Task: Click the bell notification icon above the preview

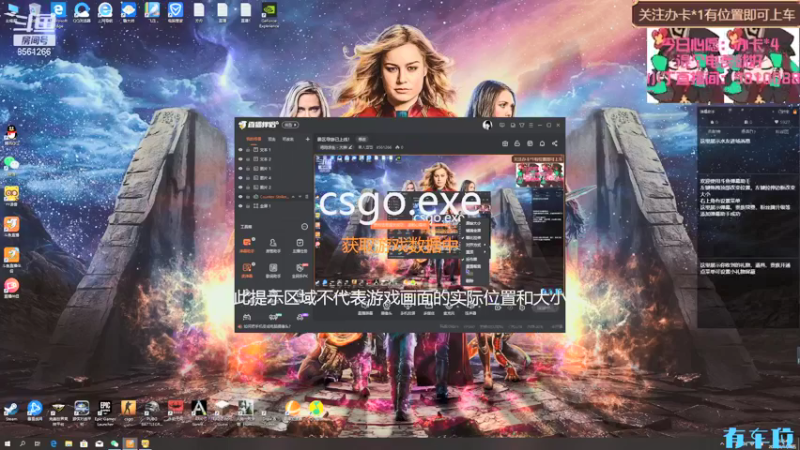Action: tap(542, 143)
